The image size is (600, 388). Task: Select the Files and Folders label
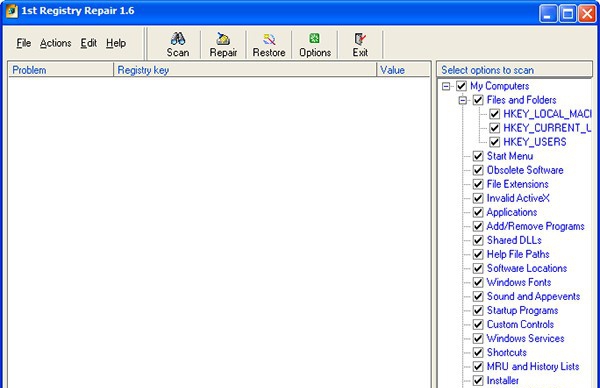click(521, 100)
